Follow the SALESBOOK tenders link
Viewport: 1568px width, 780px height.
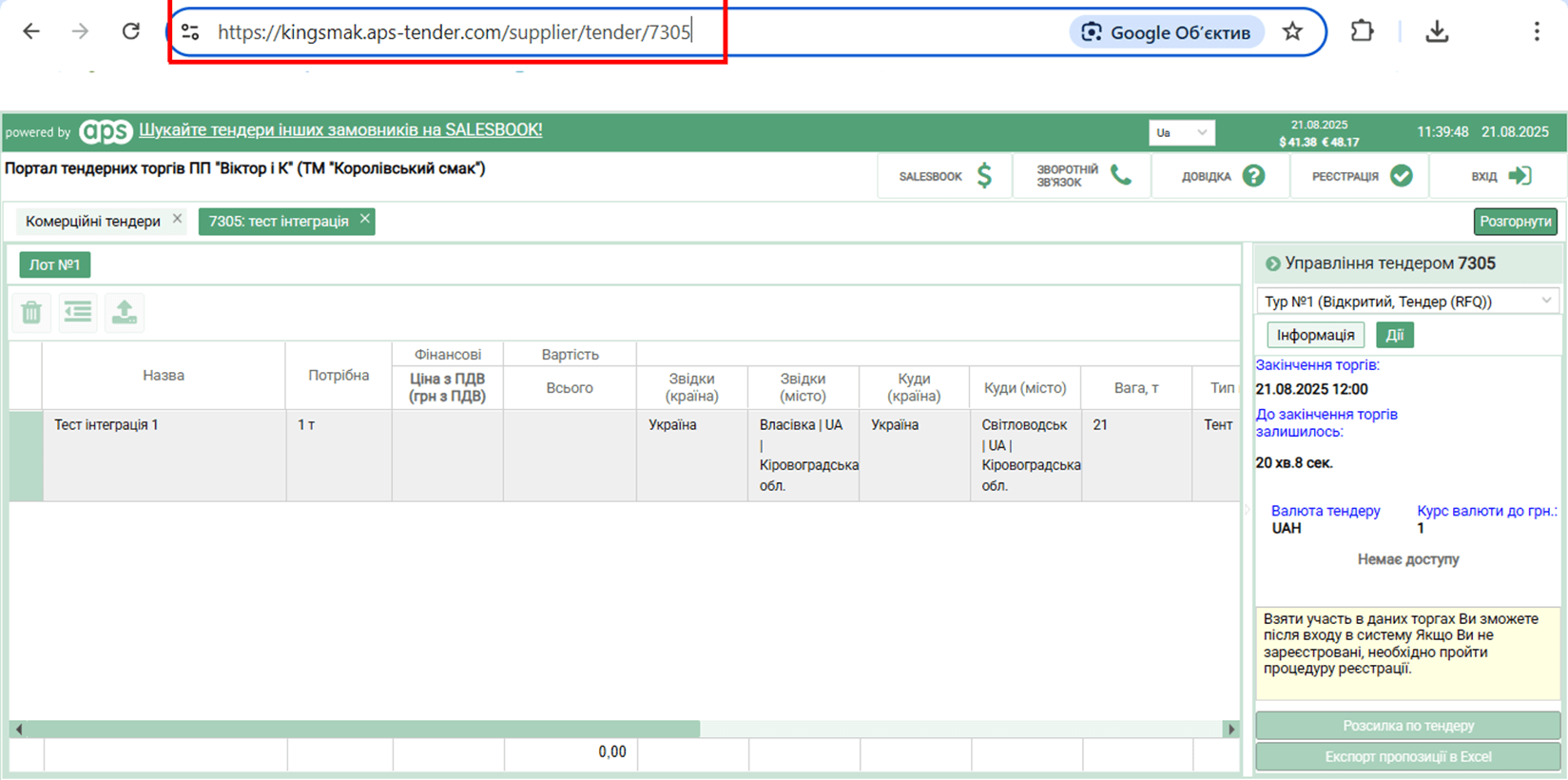point(340,130)
